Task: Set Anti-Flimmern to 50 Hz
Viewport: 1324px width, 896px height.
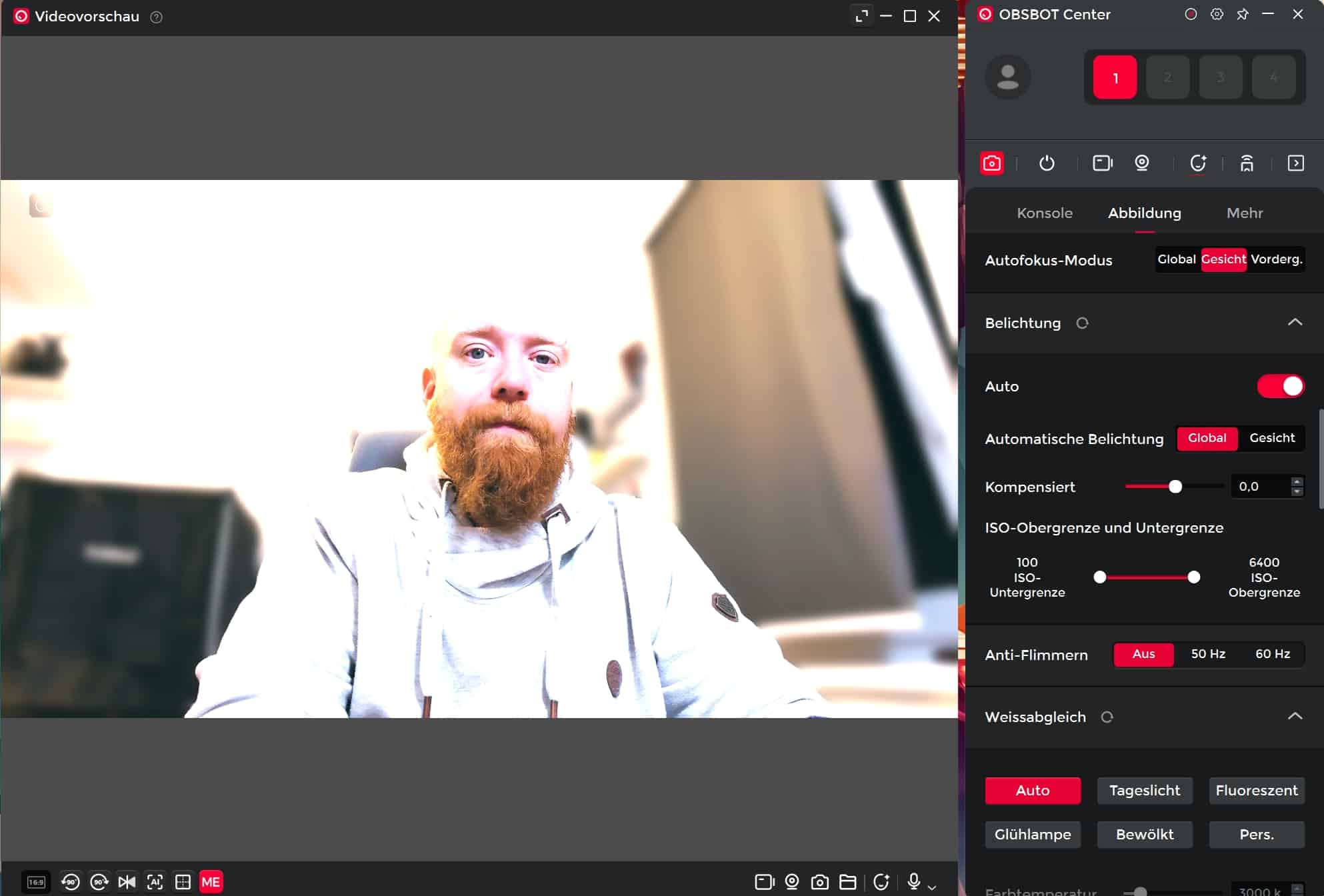Action: click(x=1208, y=654)
